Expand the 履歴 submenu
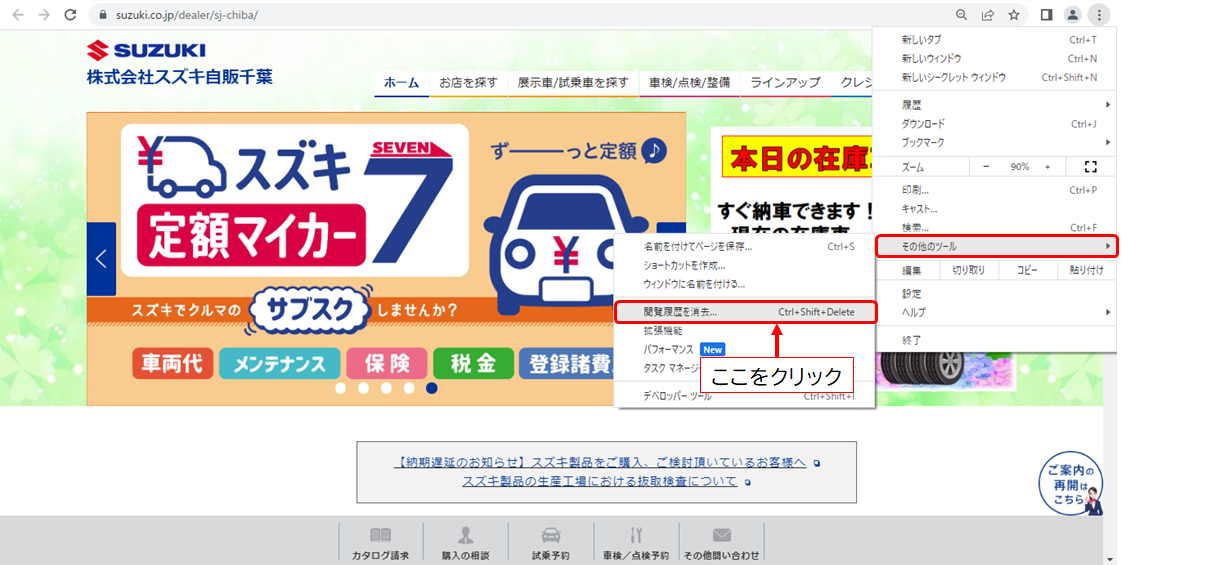 tap(995, 104)
